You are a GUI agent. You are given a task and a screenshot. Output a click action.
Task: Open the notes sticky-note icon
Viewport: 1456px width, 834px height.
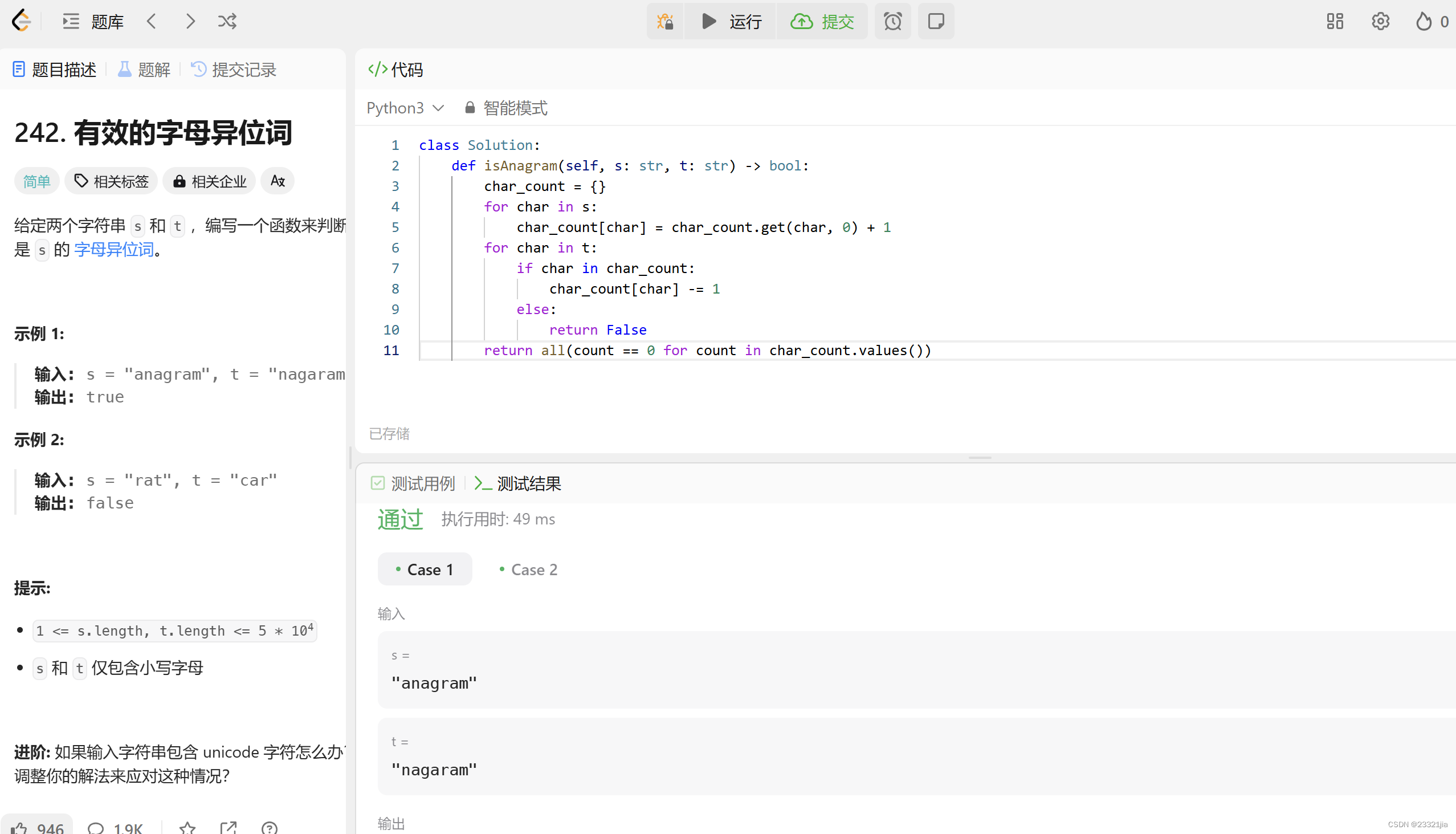tap(936, 21)
